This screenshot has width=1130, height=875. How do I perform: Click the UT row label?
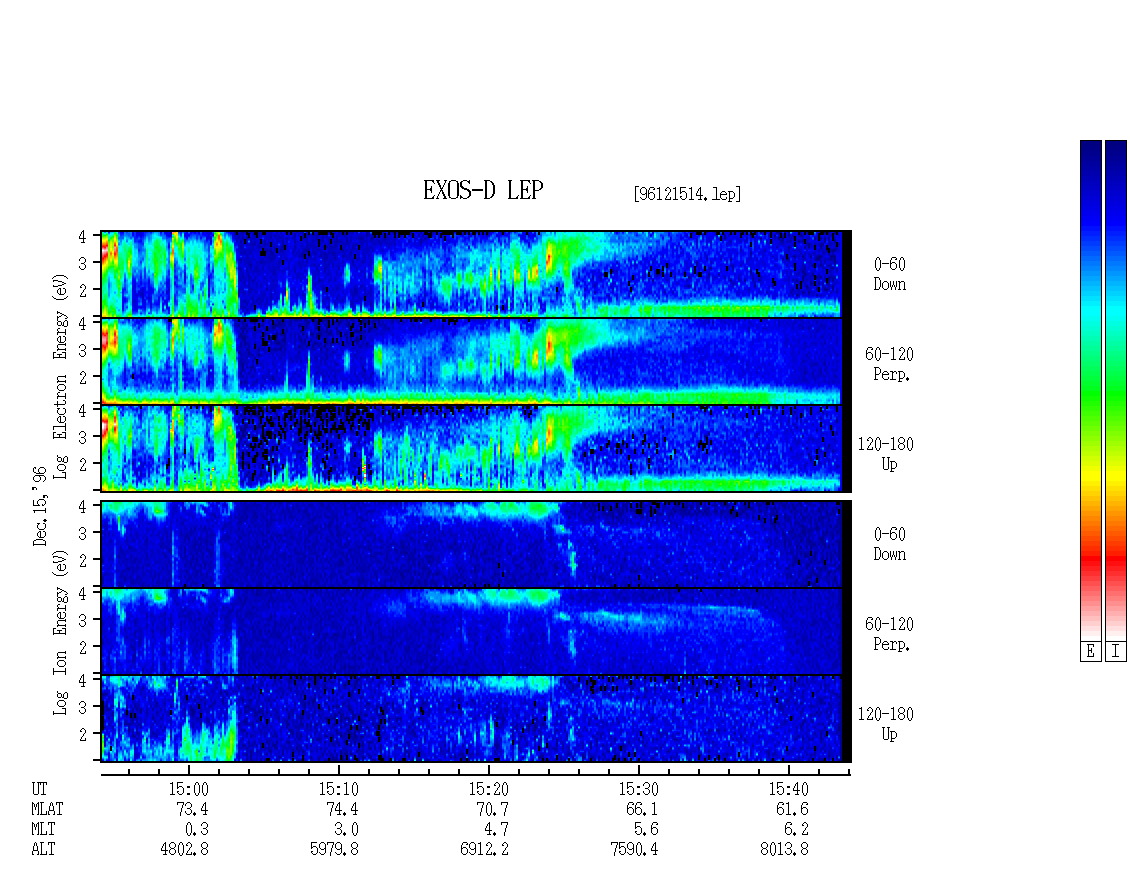pyautogui.click(x=39, y=789)
